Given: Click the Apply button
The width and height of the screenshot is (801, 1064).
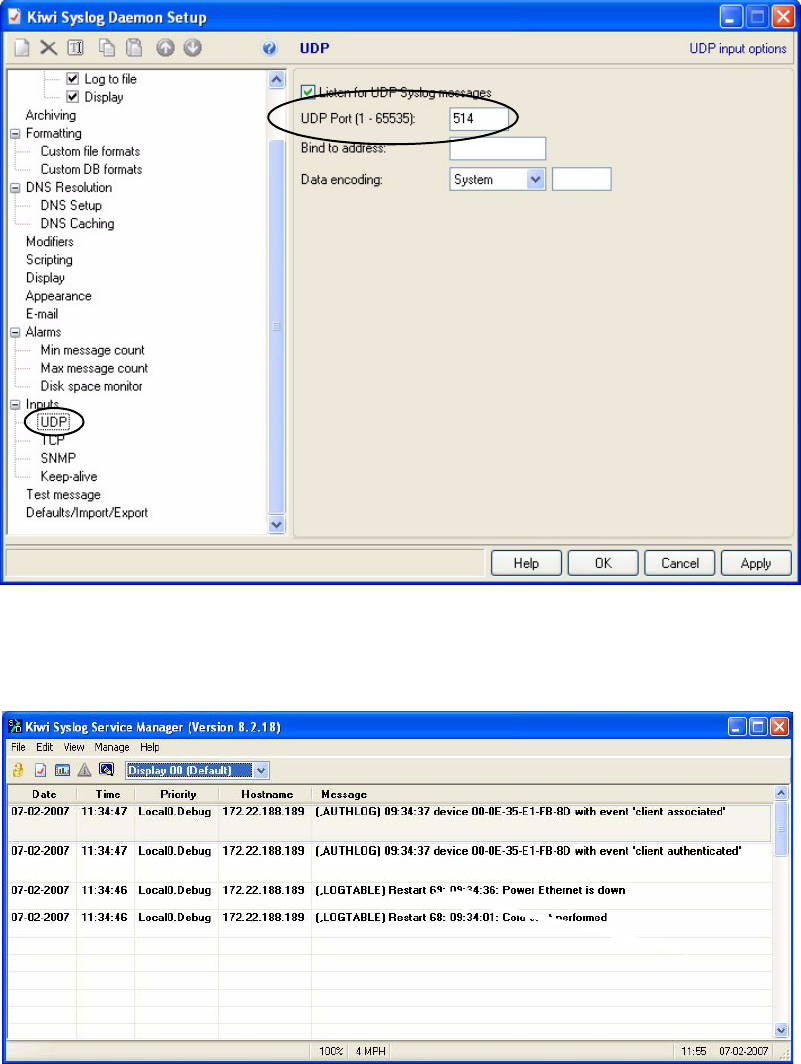Looking at the screenshot, I should pyautogui.click(x=756, y=563).
